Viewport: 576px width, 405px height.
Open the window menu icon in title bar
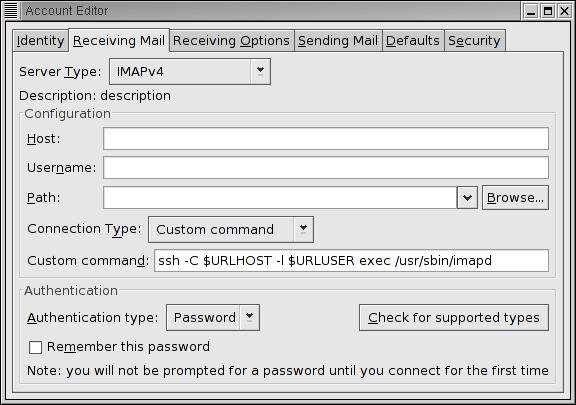coord(11,10)
